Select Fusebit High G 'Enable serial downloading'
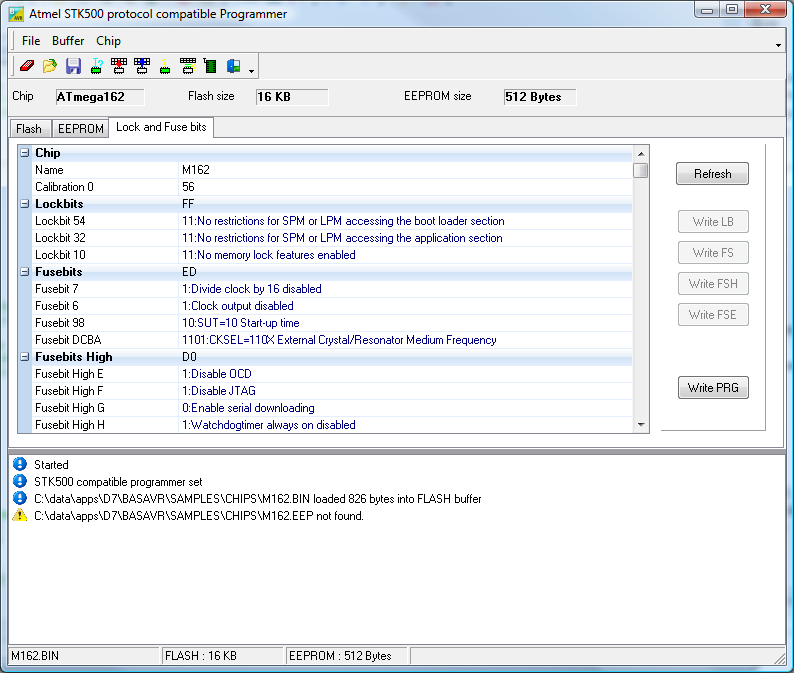Image resolution: width=794 pixels, height=673 pixels. 405,408
